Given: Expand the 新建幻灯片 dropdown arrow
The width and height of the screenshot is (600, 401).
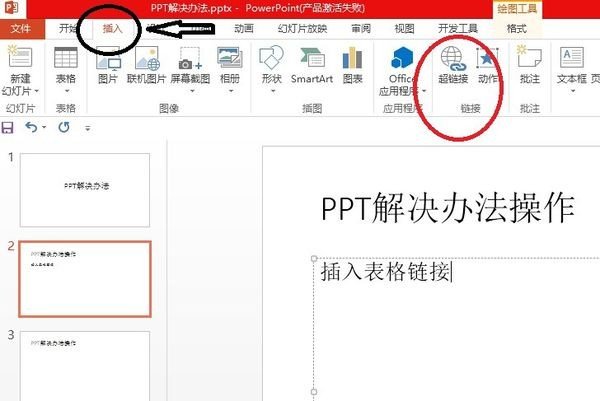Looking at the screenshot, I should [x=37, y=91].
